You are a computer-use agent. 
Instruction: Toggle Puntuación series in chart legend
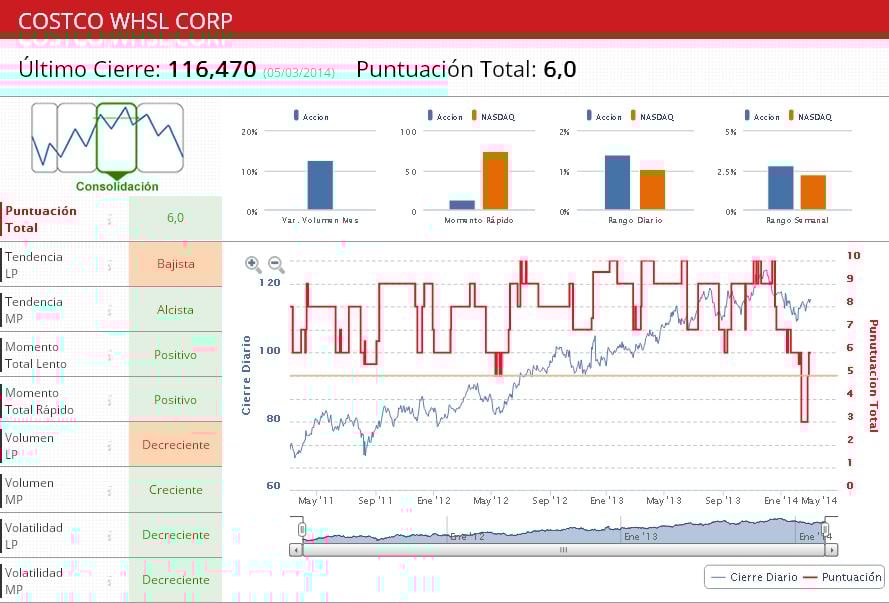tap(843, 577)
